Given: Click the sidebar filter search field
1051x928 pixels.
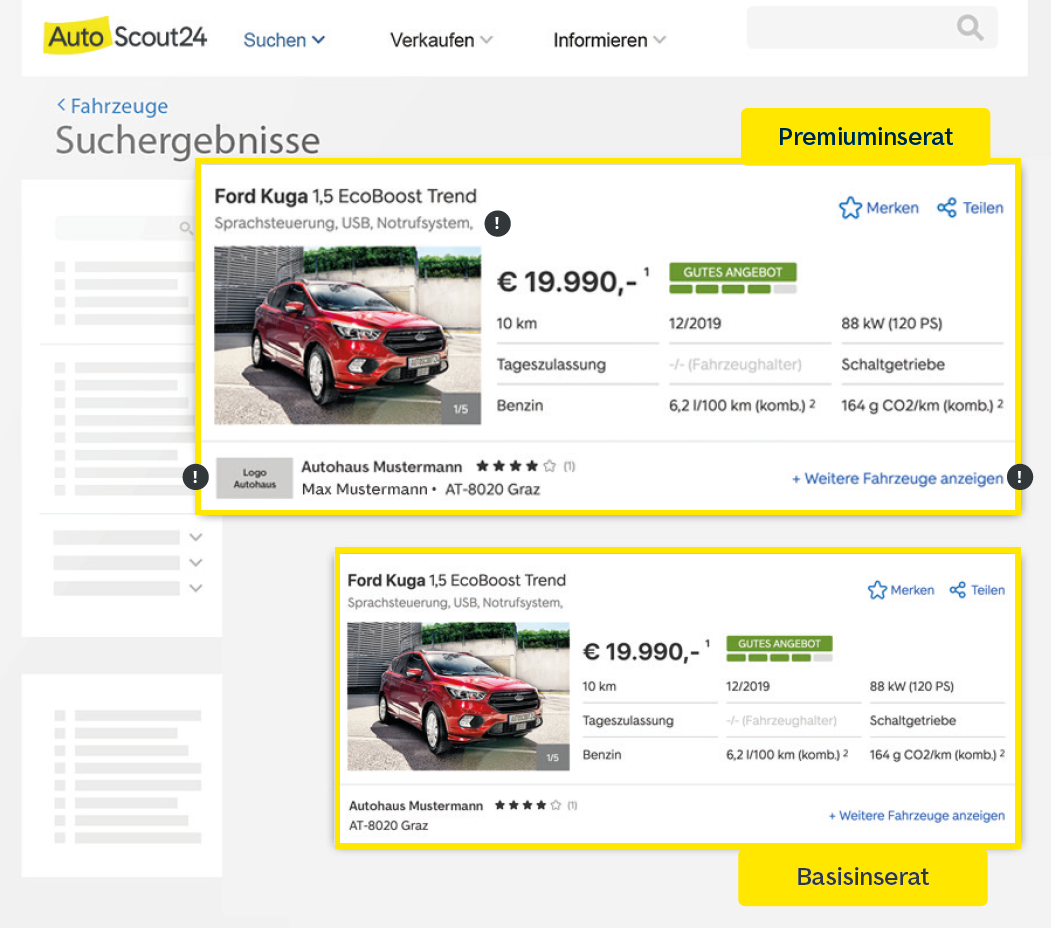Looking at the screenshot, I should coord(125,228).
